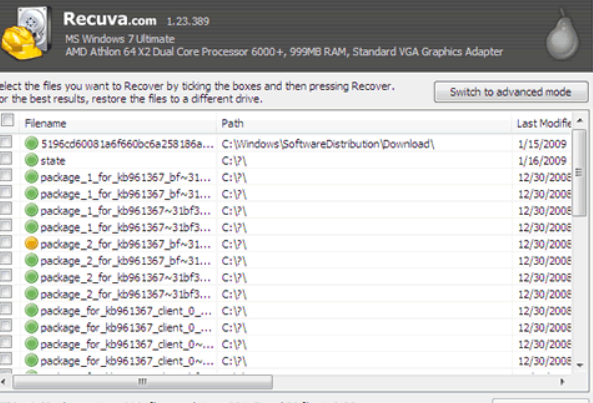Click the path C:\Windows\SoftwareDistribution\Download\
This screenshot has height=403, width=593.
point(328,144)
